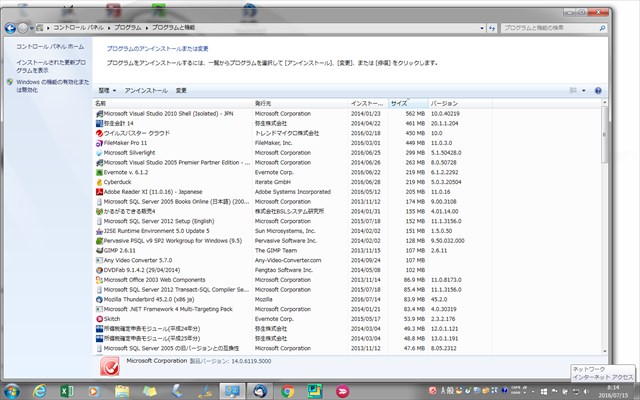Click the FileMaker Pro 11 icon

(99, 143)
